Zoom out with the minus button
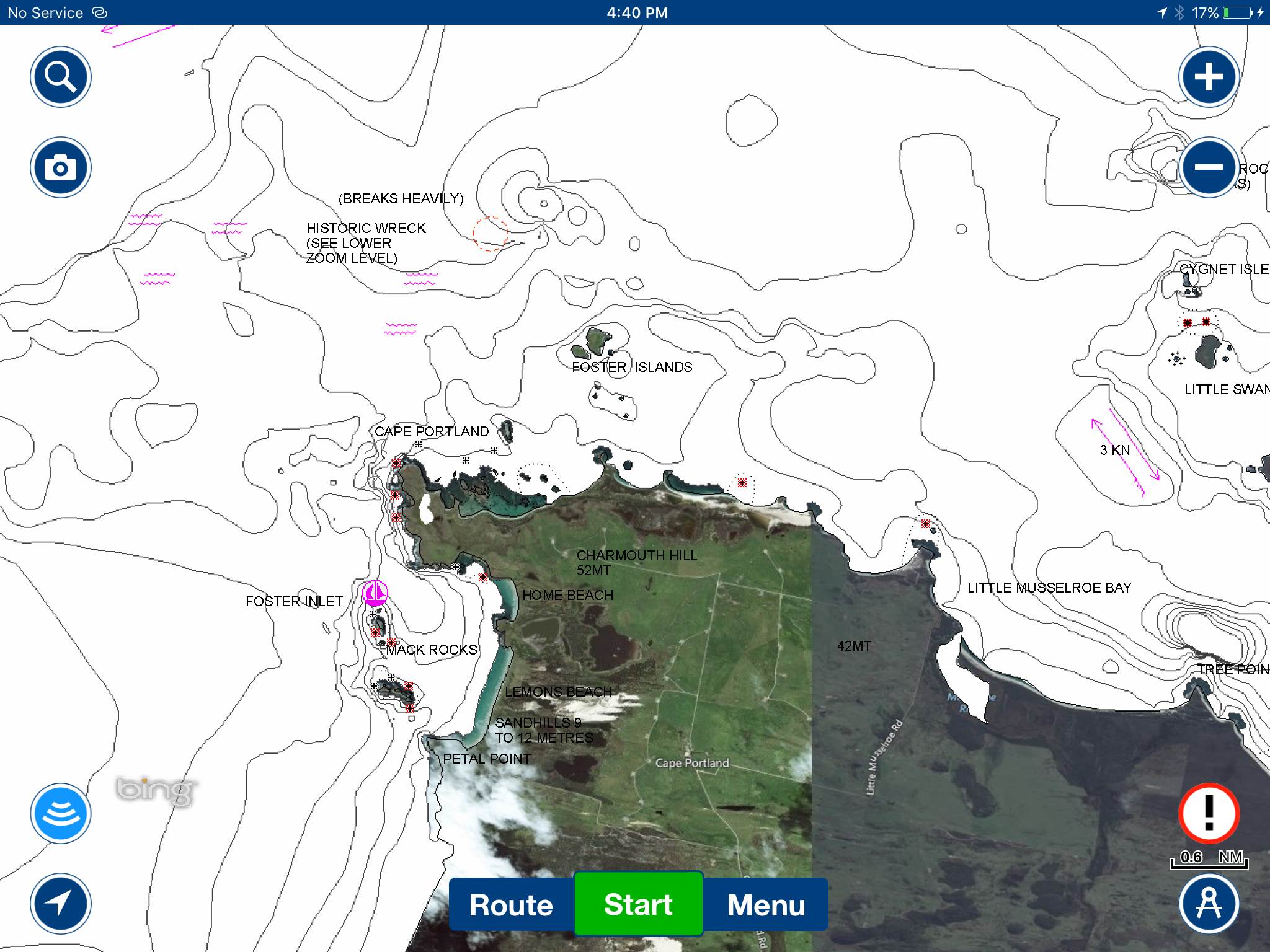The image size is (1270, 952). [x=1208, y=167]
